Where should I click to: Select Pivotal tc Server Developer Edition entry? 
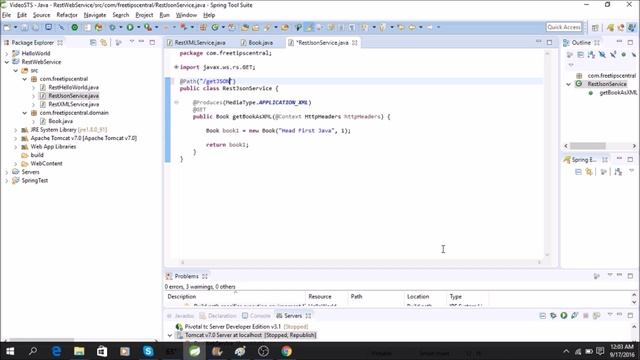pyautogui.click(x=242, y=327)
